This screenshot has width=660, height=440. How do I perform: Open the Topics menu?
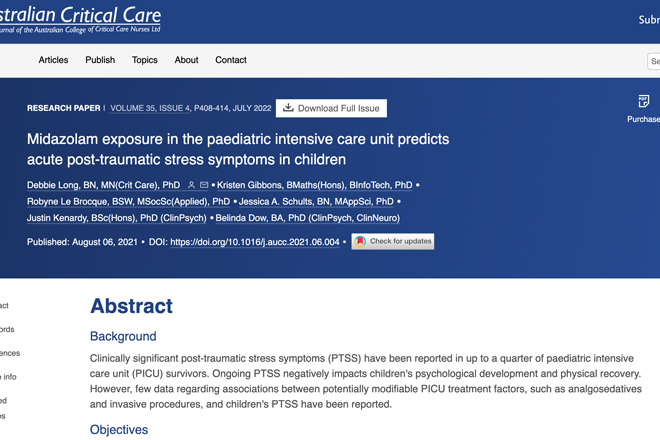coord(145,60)
